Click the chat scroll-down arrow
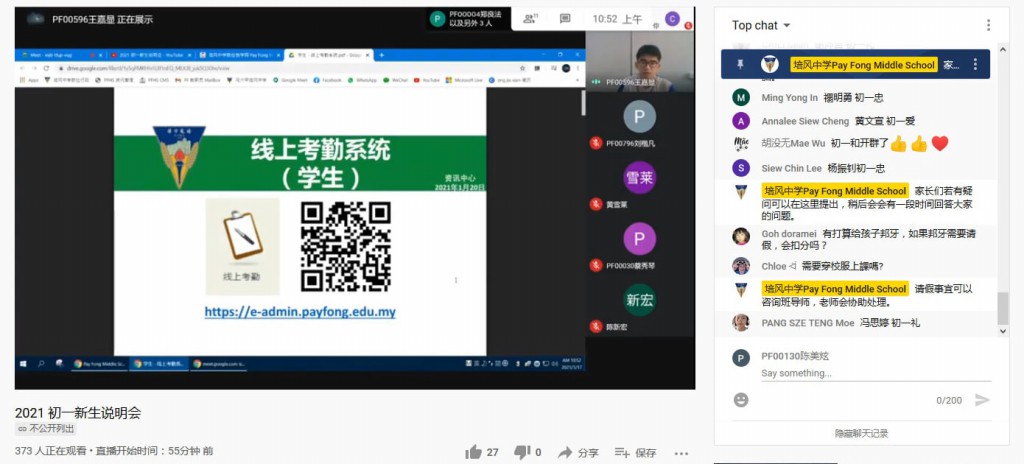 [x=1003, y=331]
